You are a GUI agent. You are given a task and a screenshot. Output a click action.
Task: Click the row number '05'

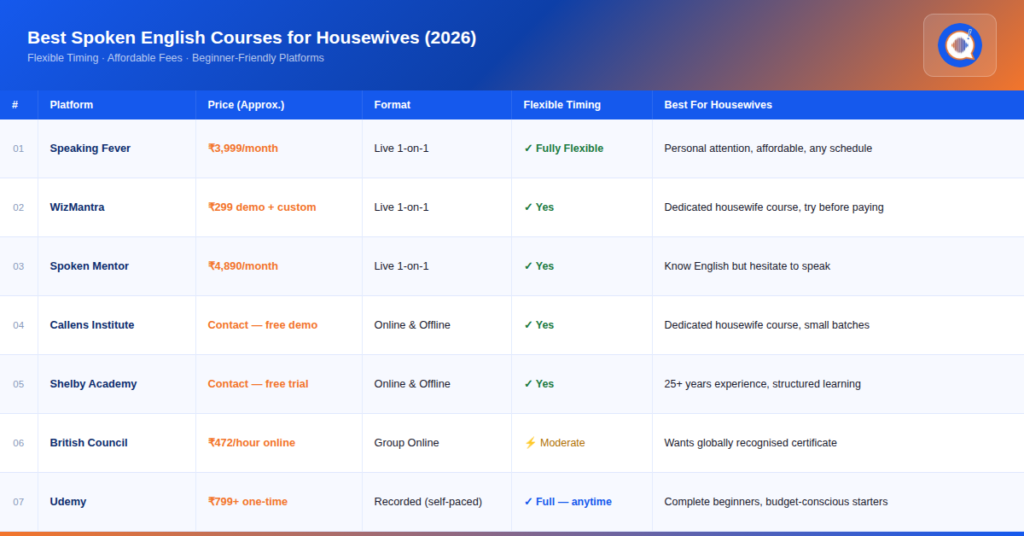[x=18, y=384]
